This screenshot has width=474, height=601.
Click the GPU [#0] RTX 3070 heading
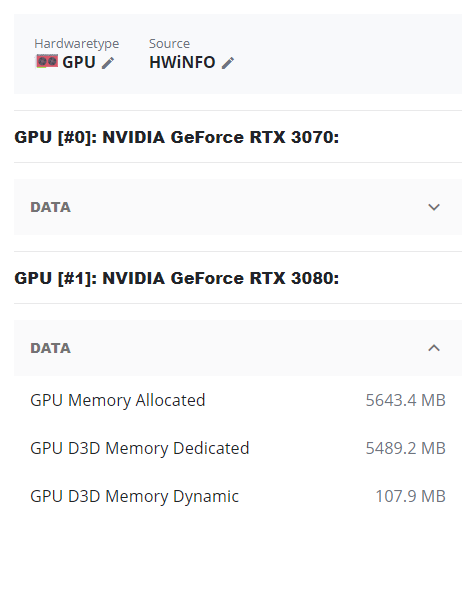[x=177, y=137]
